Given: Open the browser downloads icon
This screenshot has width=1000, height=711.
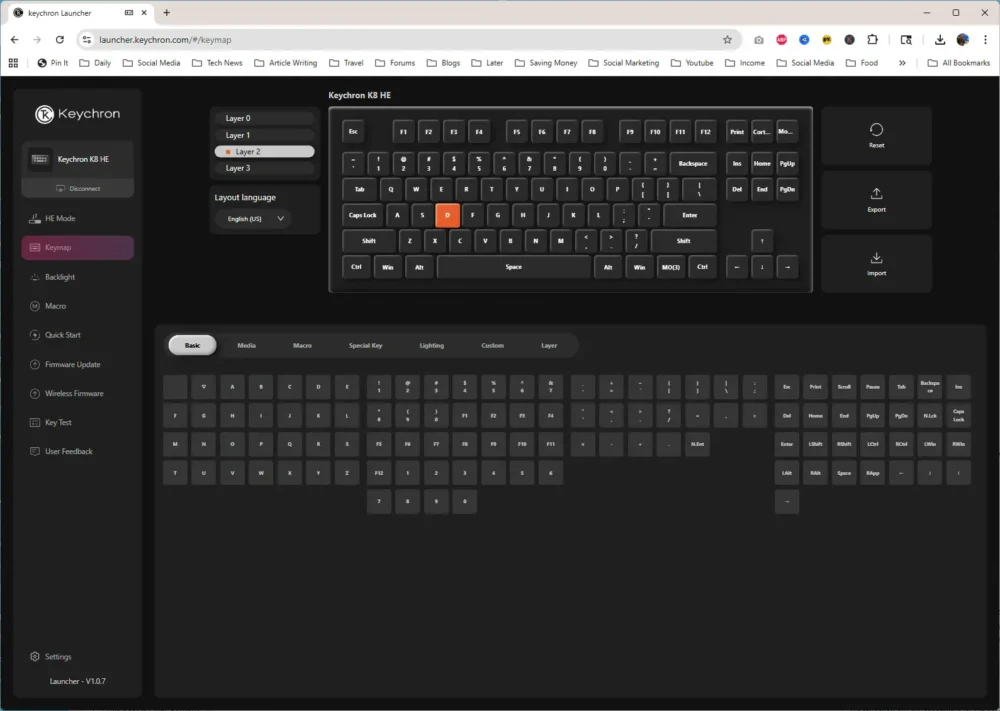Looking at the screenshot, I should pyautogui.click(x=940, y=40).
